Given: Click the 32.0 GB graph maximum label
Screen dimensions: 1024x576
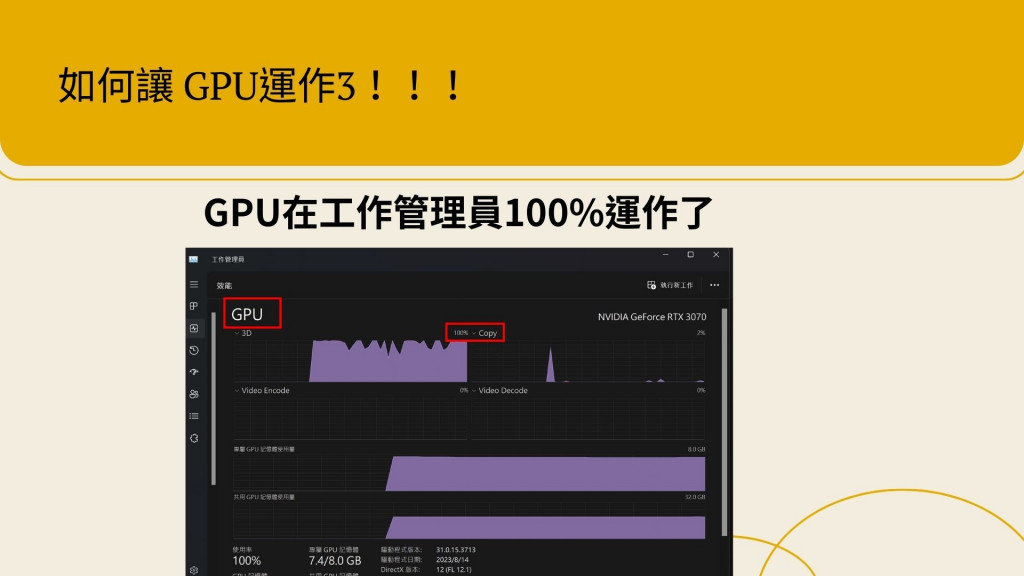Looking at the screenshot, I should pos(695,497).
